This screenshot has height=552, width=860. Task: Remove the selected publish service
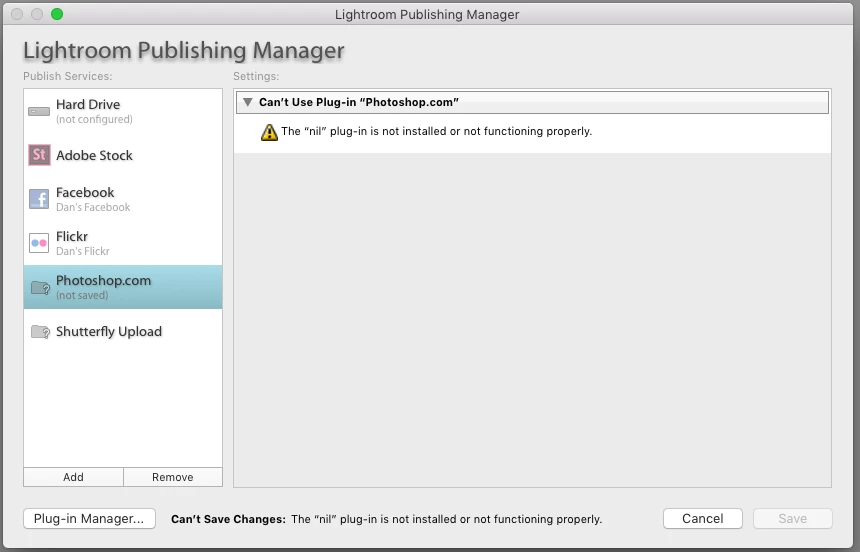point(173,477)
